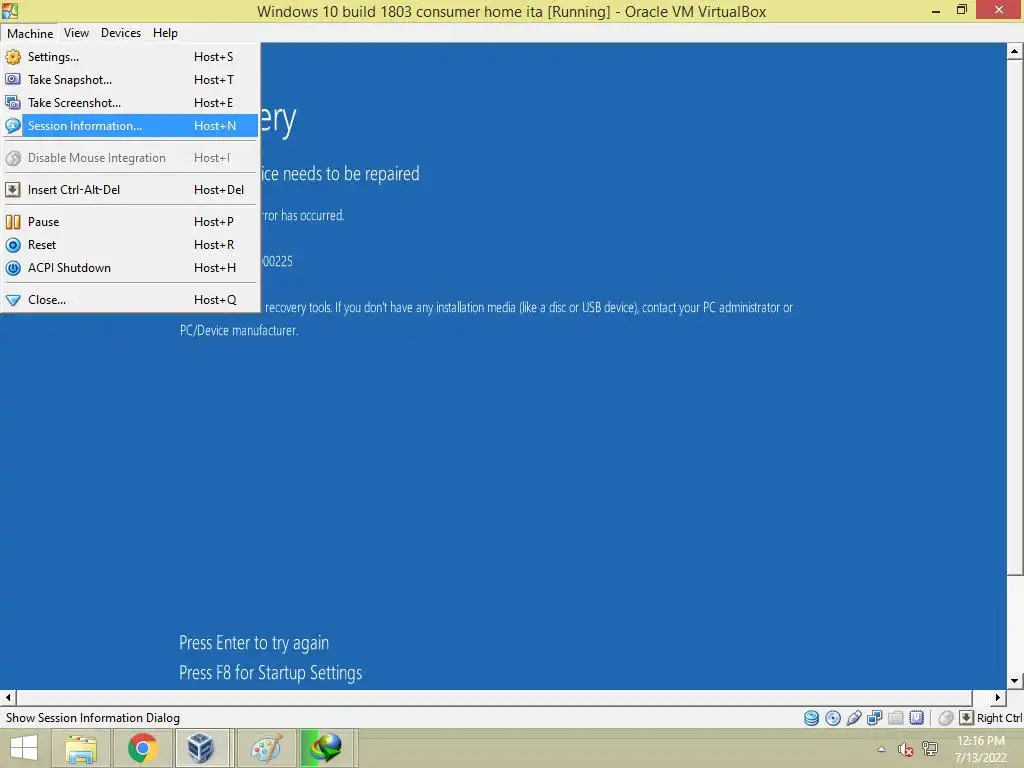Click the vertical scrollbar down arrow
Screen dimensions: 1024x768
point(1015,681)
